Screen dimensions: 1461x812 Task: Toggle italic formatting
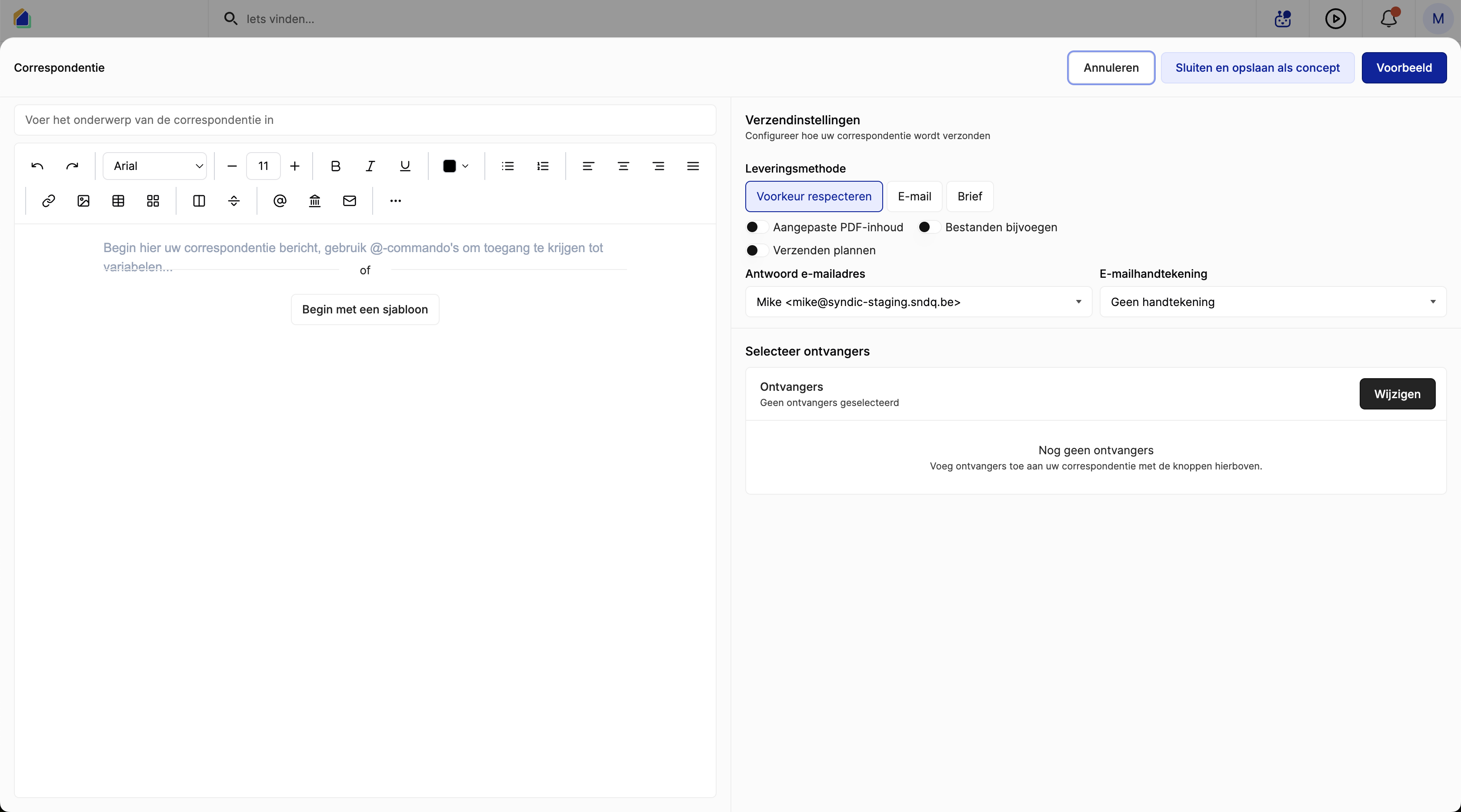click(370, 166)
